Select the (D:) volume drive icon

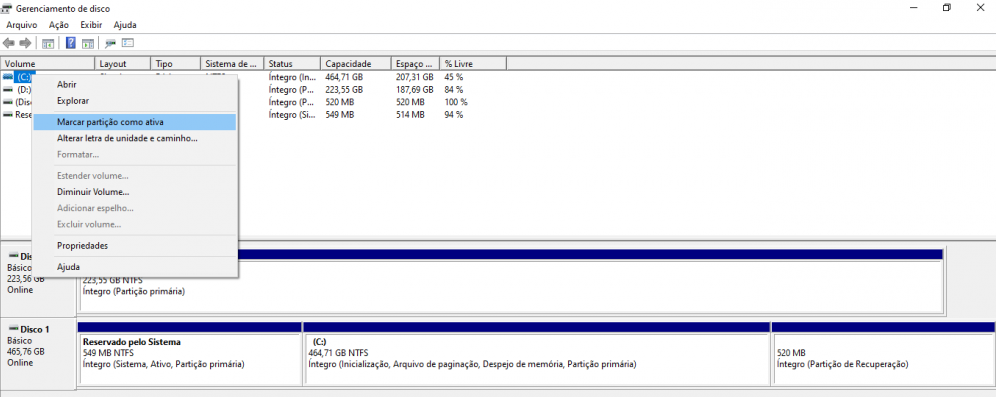[8, 90]
